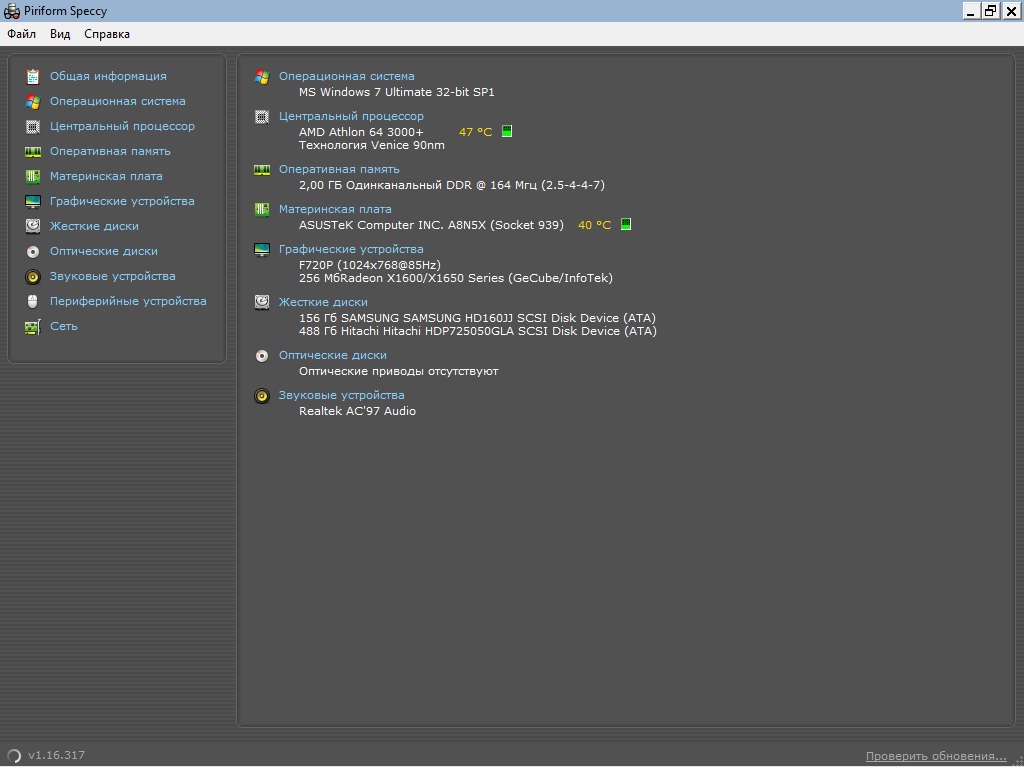Open the Вид menu
The width and height of the screenshot is (1024, 768).
[x=60, y=34]
